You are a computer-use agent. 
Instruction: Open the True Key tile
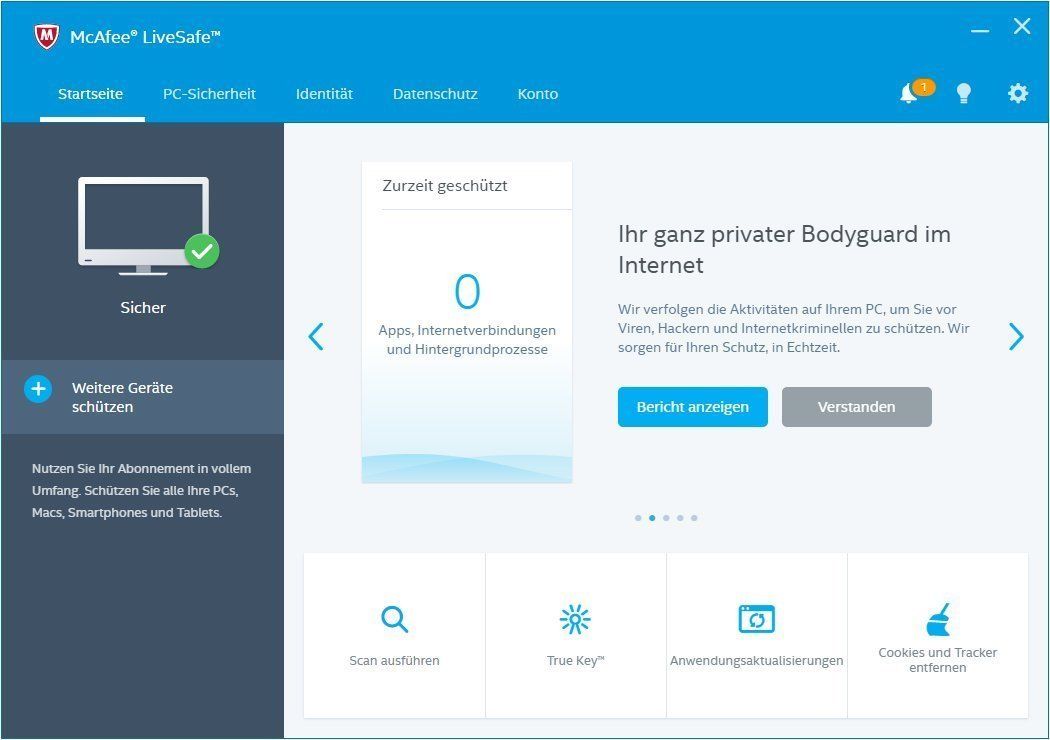tap(576, 636)
